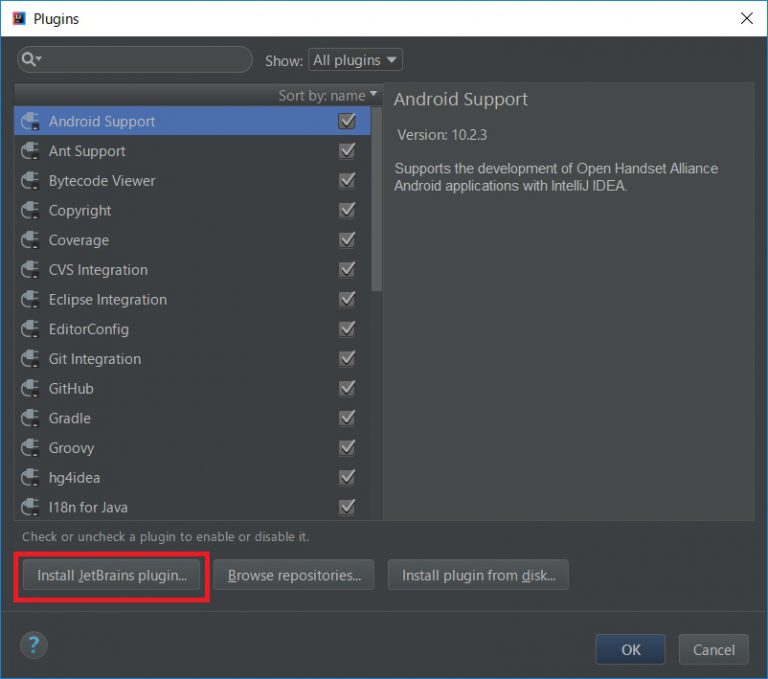Select Eclipse Integration in the plugin list
This screenshot has width=768, height=679.
[x=108, y=300]
